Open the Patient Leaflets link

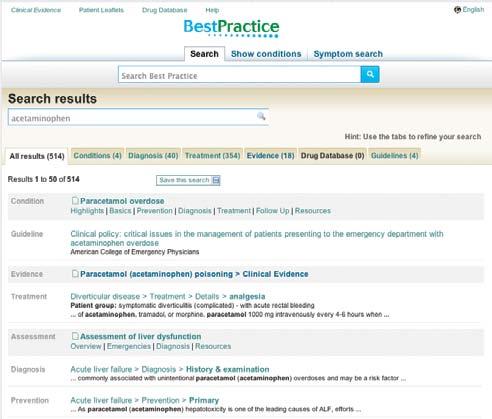point(101,10)
